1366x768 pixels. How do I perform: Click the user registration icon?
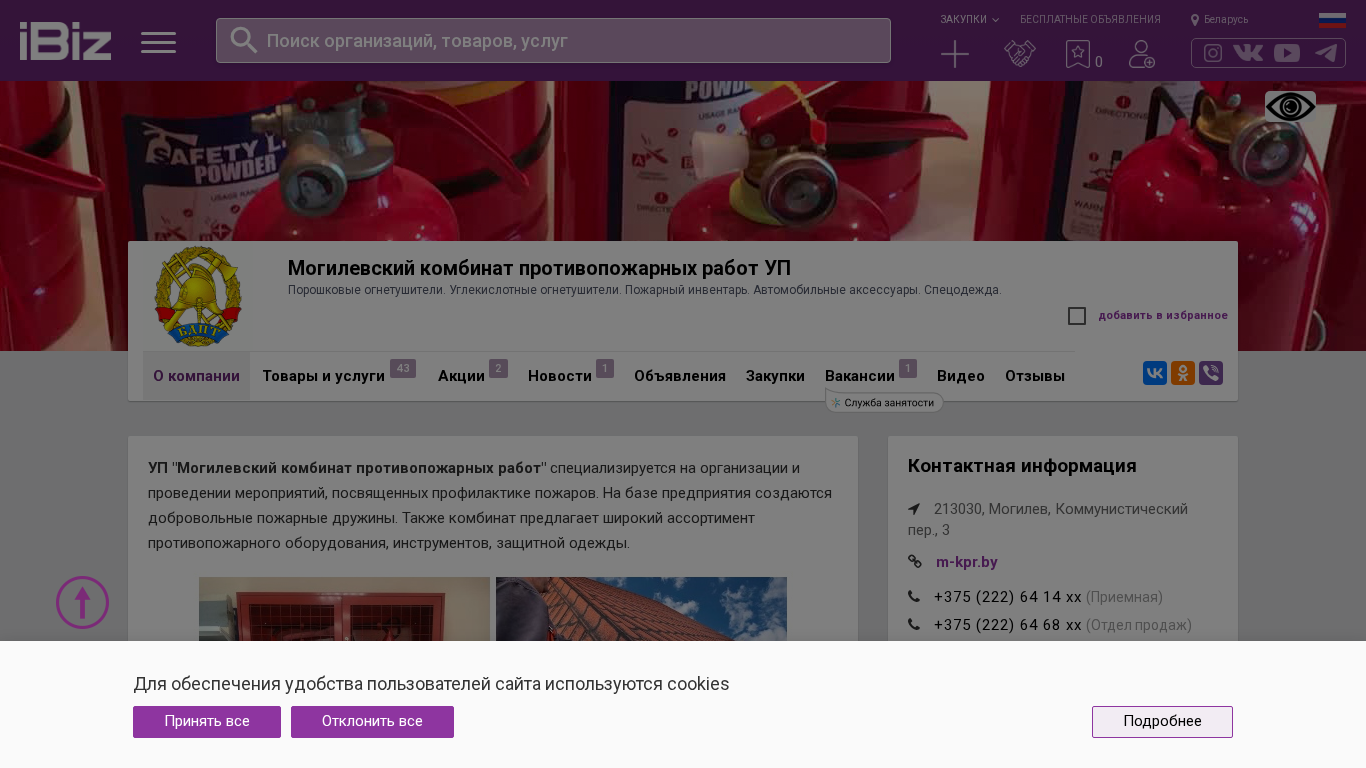(x=1142, y=54)
